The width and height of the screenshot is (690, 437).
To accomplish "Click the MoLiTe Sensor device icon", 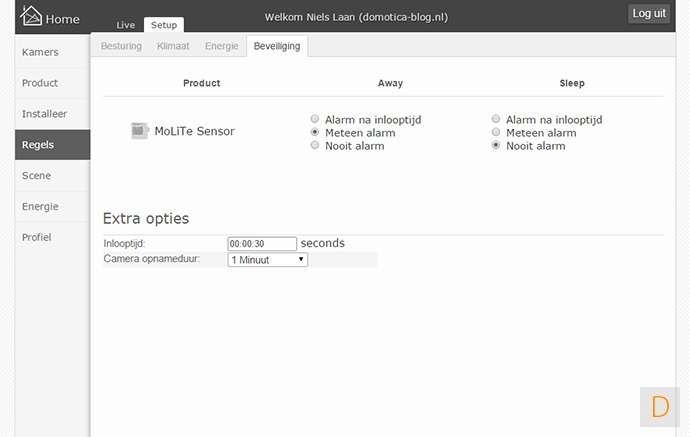I will click(139, 131).
